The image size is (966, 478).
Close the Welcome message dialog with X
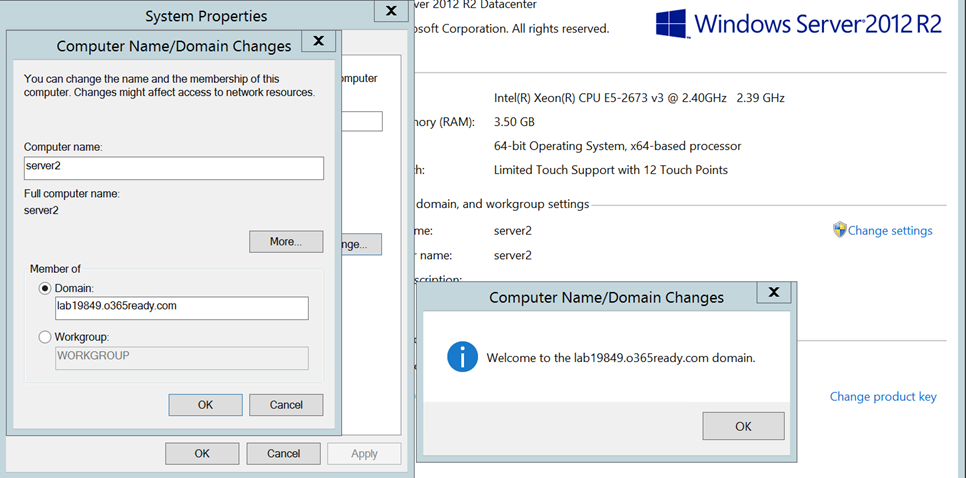click(x=774, y=292)
